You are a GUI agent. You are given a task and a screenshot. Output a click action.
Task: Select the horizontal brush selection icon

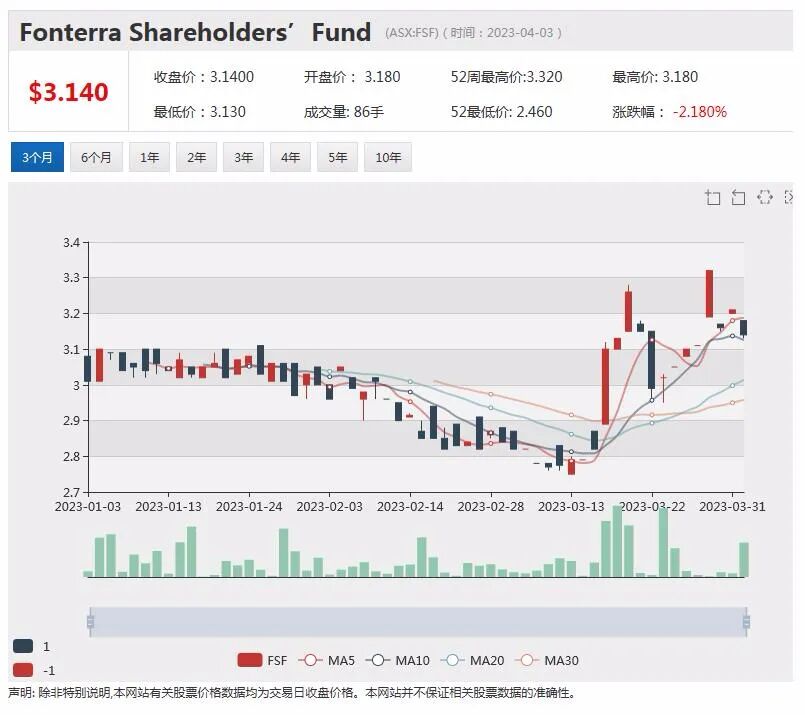click(764, 197)
